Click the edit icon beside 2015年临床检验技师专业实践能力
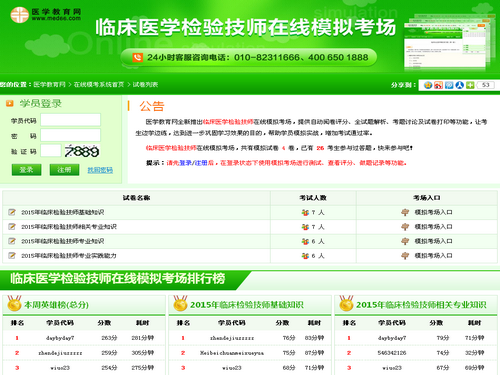The width and height of the screenshot is (500, 375). tap(12, 256)
